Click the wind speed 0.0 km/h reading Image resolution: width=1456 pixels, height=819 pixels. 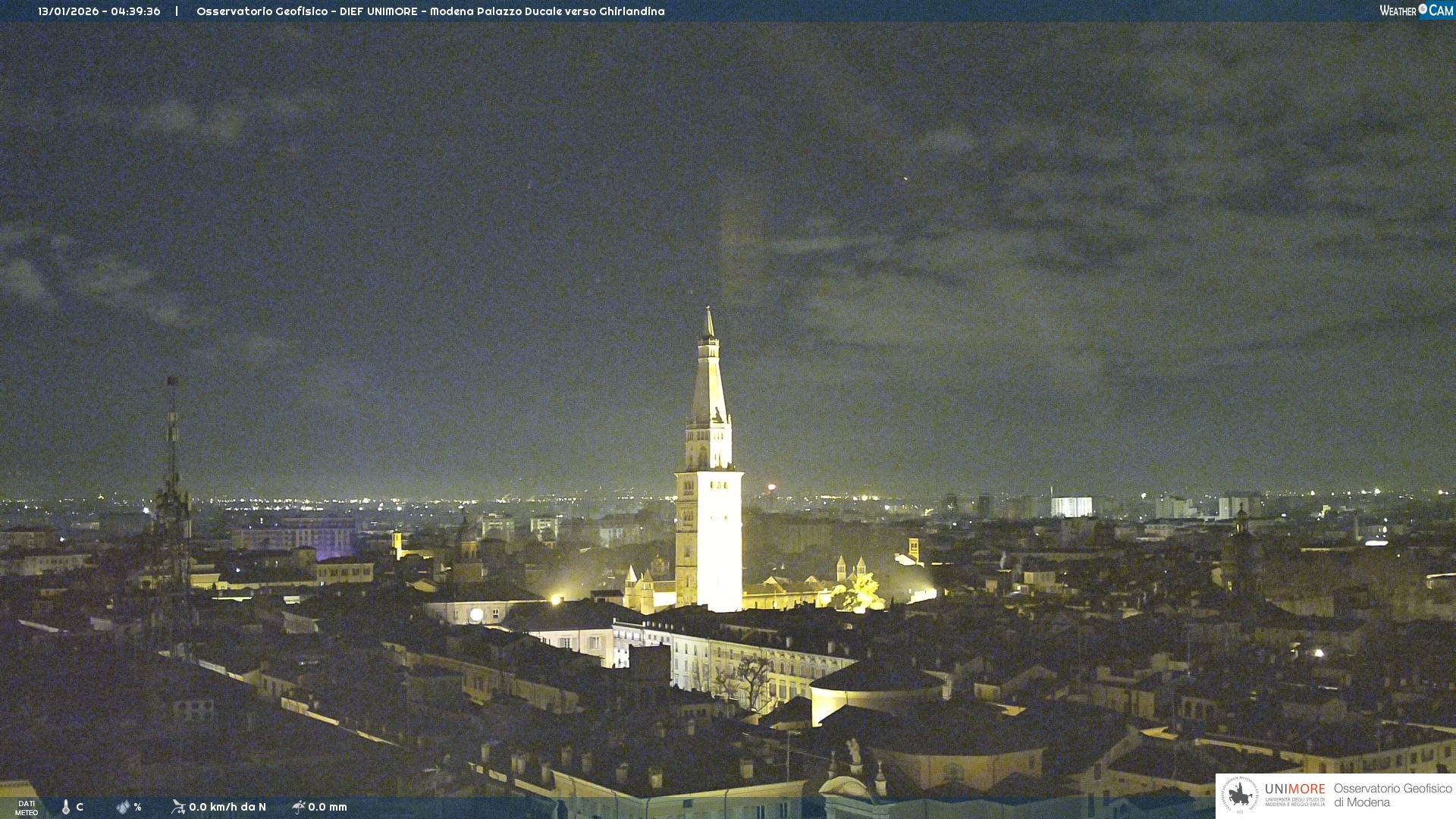[227, 807]
